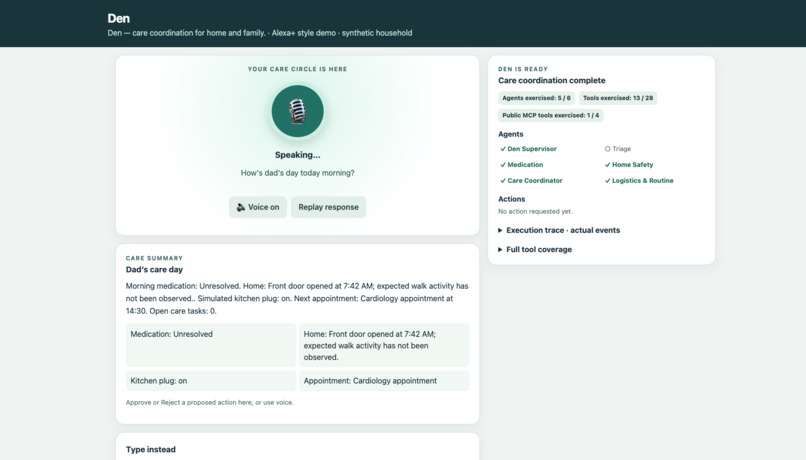The height and width of the screenshot is (460, 806).
Task: Expand Full tool coverage section
Action: [535, 249]
